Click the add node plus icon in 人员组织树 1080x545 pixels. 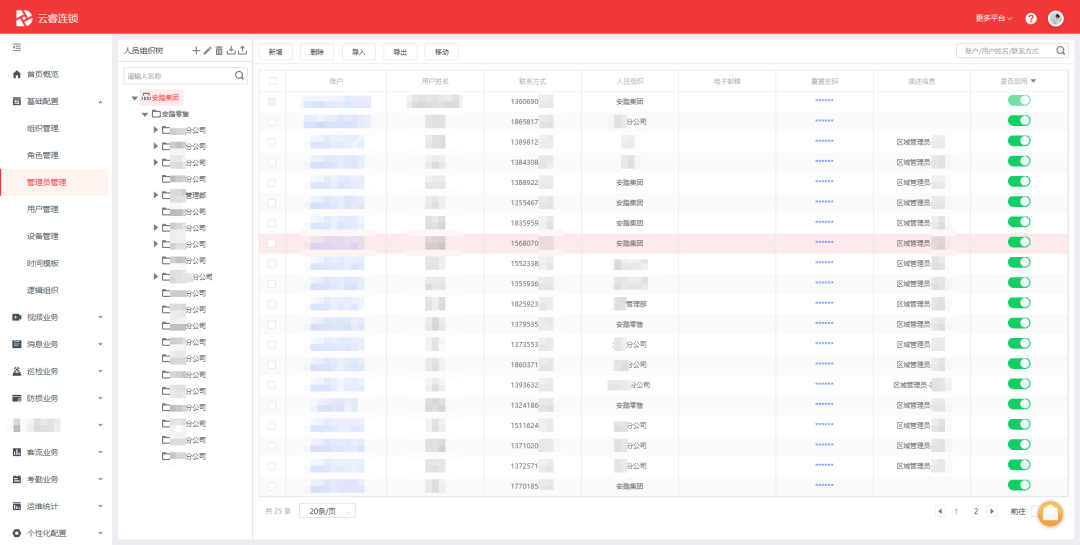point(196,50)
